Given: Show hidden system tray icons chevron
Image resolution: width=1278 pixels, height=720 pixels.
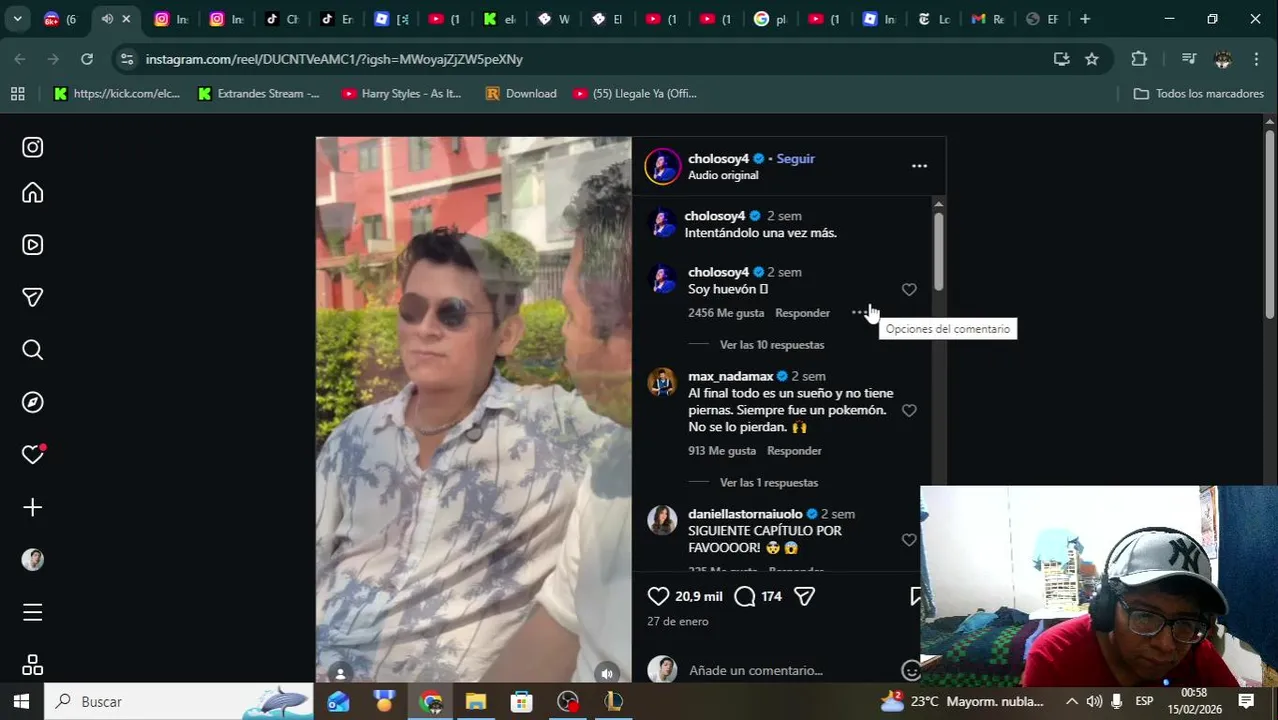Looking at the screenshot, I should click(1071, 702).
